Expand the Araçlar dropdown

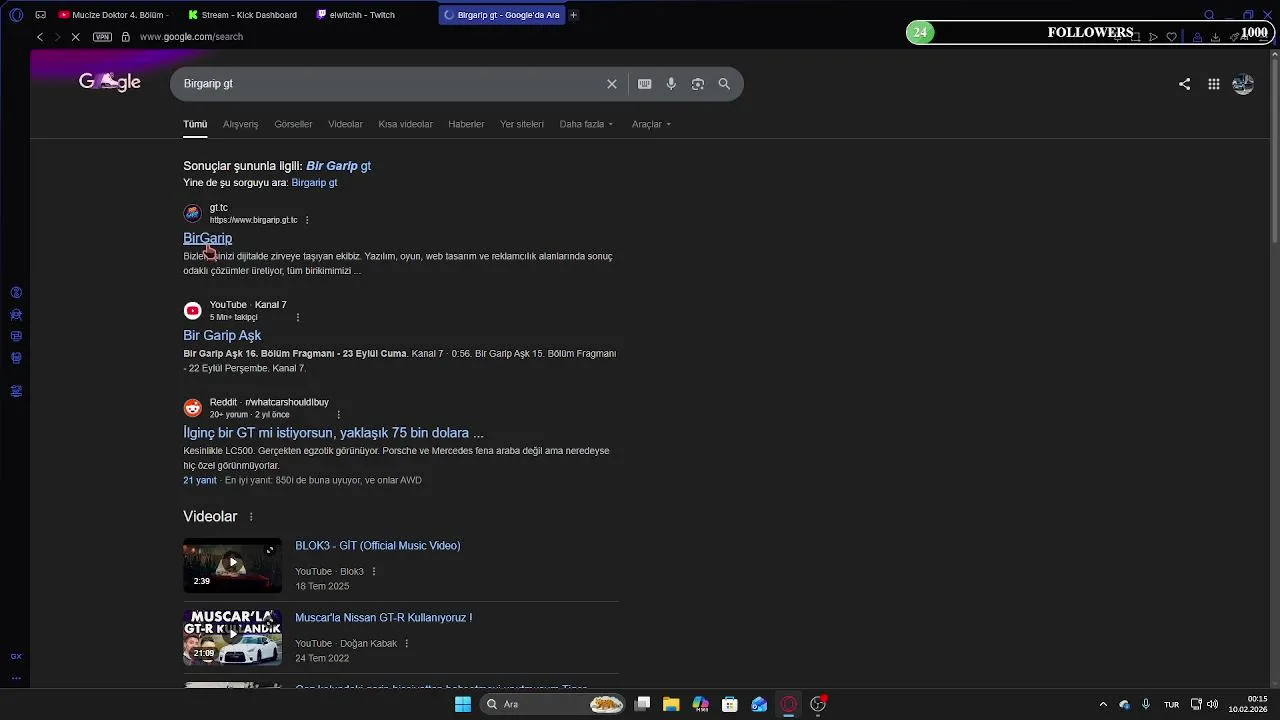pyautogui.click(x=651, y=124)
